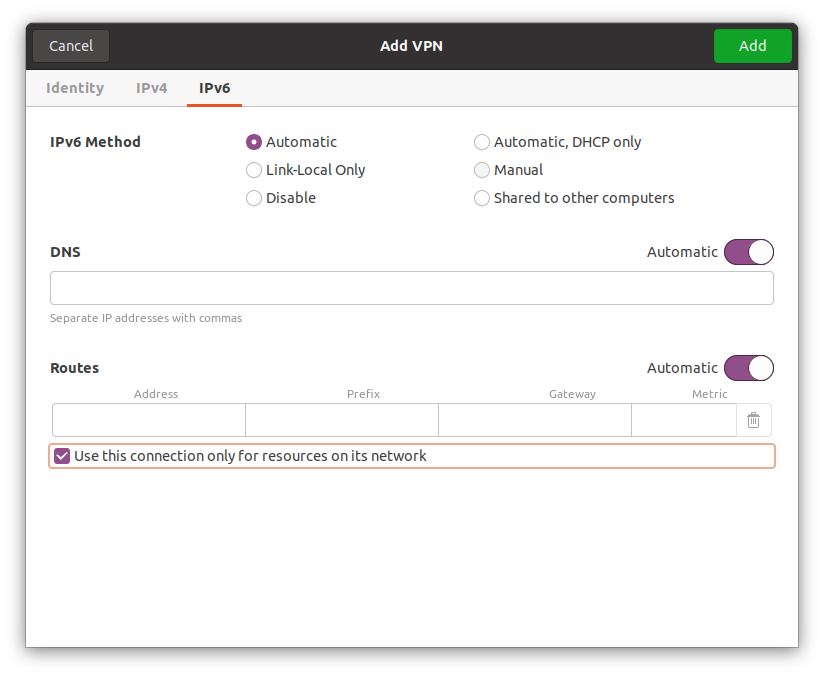
Task: Select Link-Local Only radio option
Action: pos(254,170)
